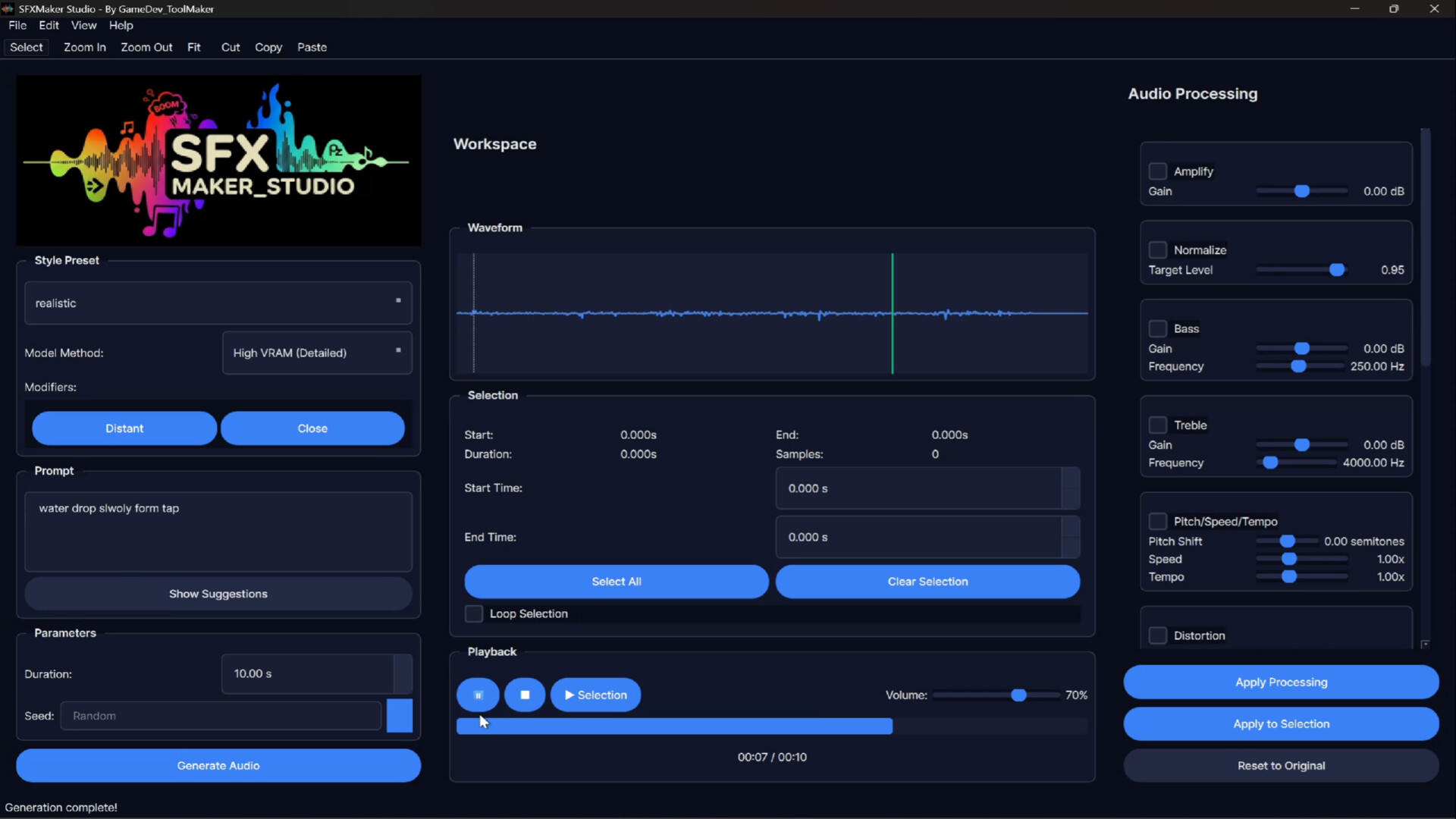Click inside the Prompt text field

[218, 531]
